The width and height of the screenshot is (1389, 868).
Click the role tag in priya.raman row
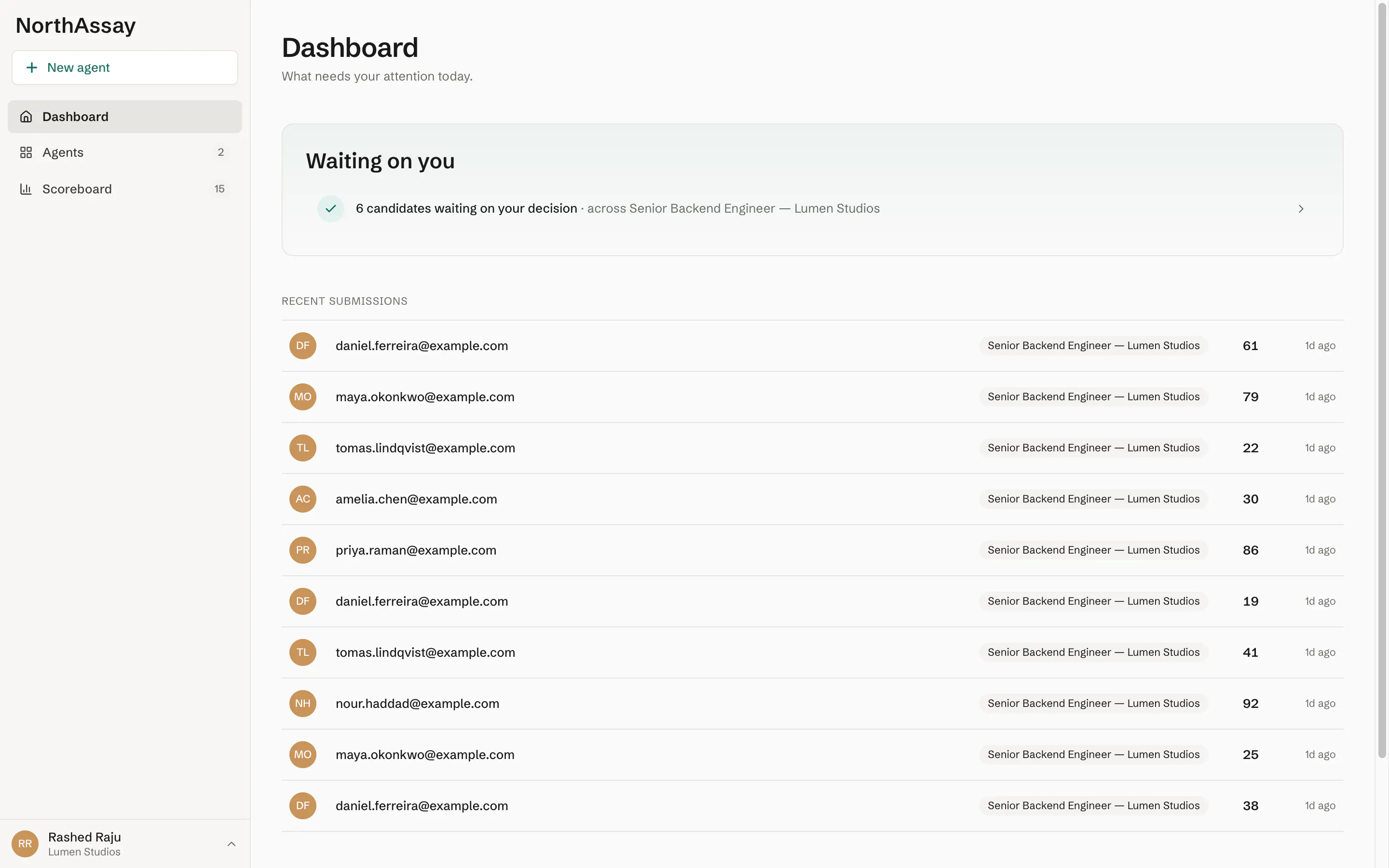pyautogui.click(x=1093, y=550)
